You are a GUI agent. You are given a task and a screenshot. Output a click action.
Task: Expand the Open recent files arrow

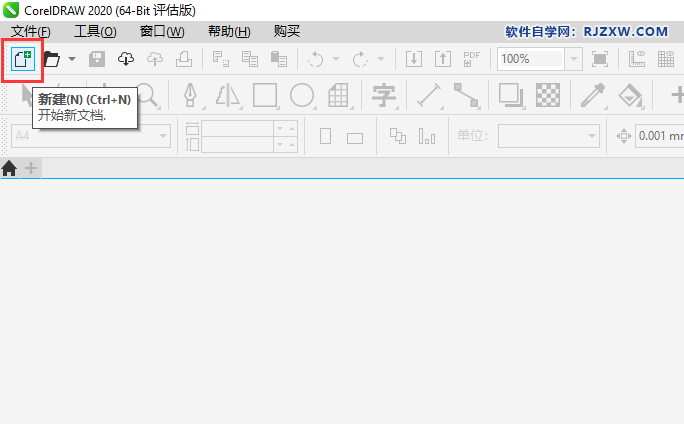[72, 59]
